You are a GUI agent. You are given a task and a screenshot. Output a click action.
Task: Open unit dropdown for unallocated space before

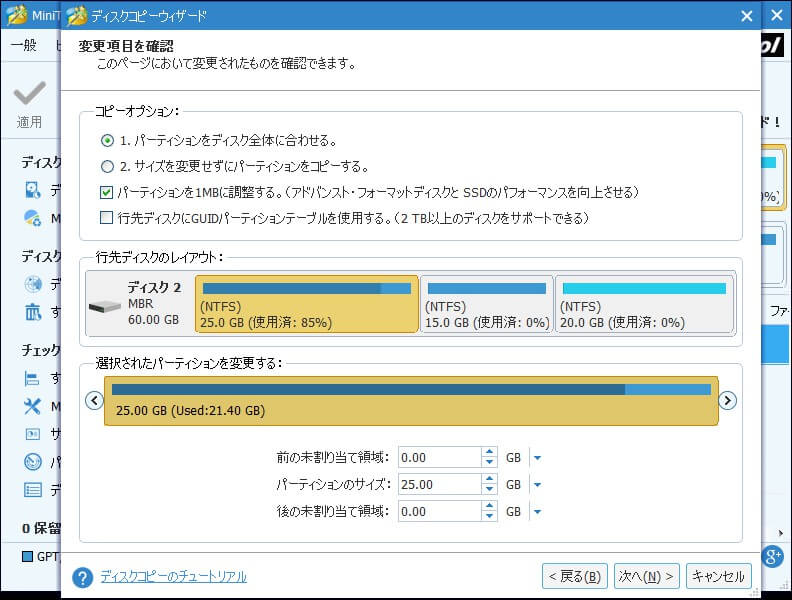pyautogui.click(x=537, y=458)
